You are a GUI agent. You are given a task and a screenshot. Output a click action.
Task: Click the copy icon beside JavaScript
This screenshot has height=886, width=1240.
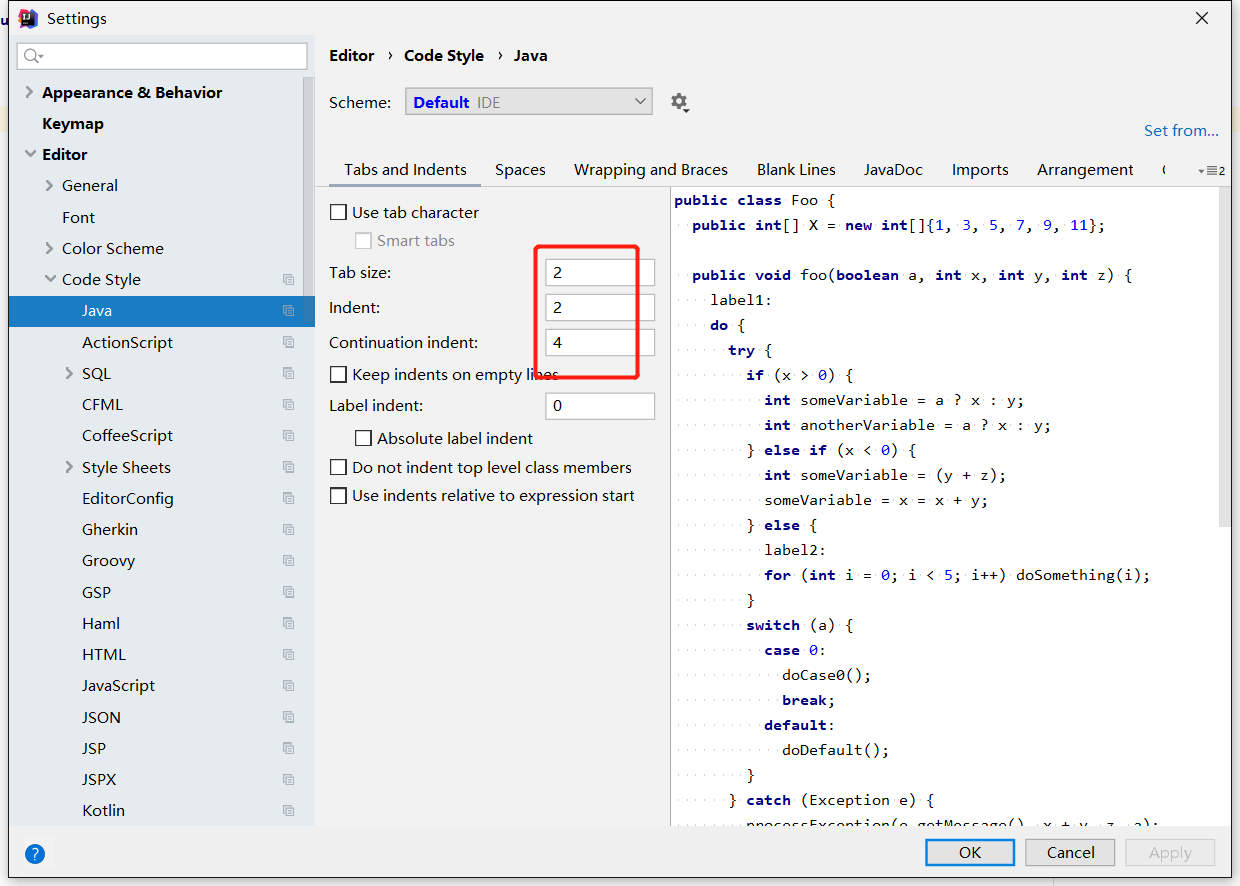(288, 686)
